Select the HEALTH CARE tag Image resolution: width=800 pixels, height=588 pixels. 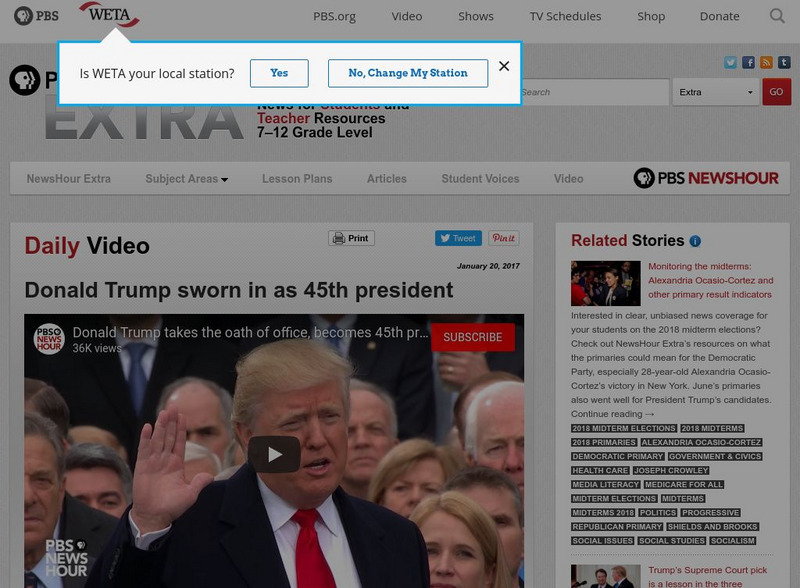tap(600, 471)
